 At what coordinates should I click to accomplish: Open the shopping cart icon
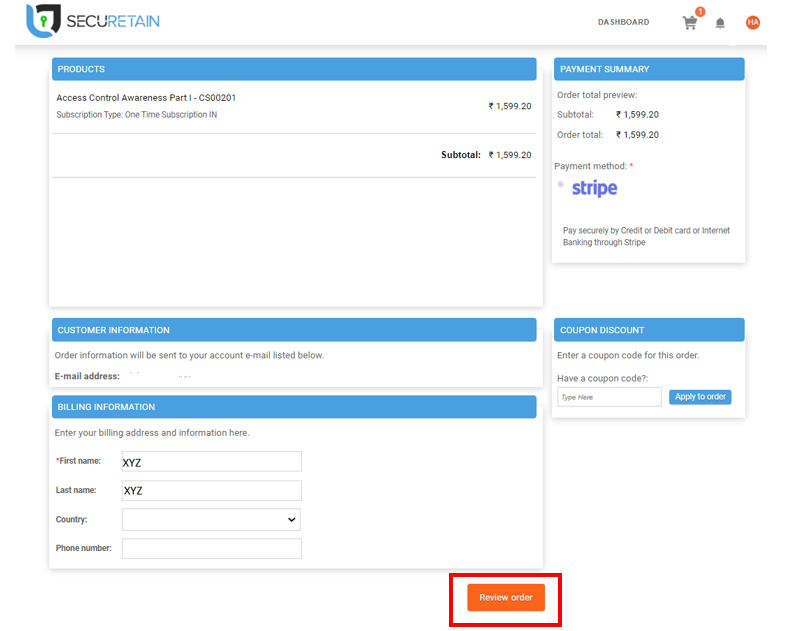(689, 22)
